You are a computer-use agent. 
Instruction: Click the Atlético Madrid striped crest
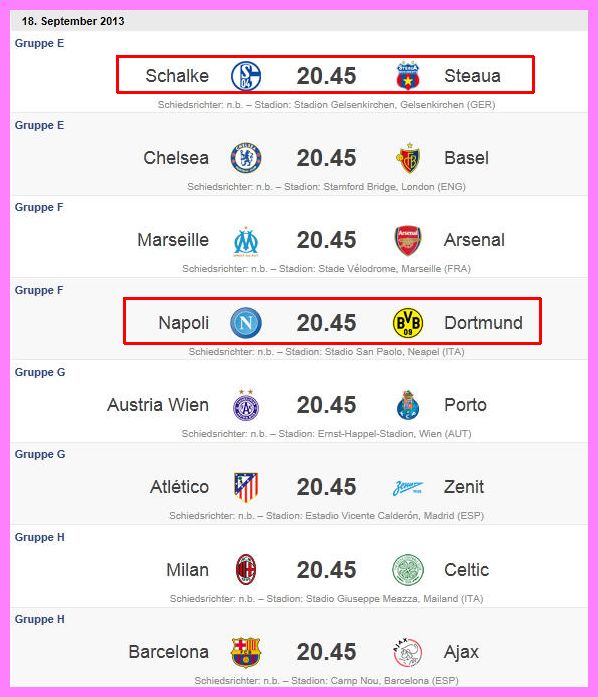[x=246, y=487]
